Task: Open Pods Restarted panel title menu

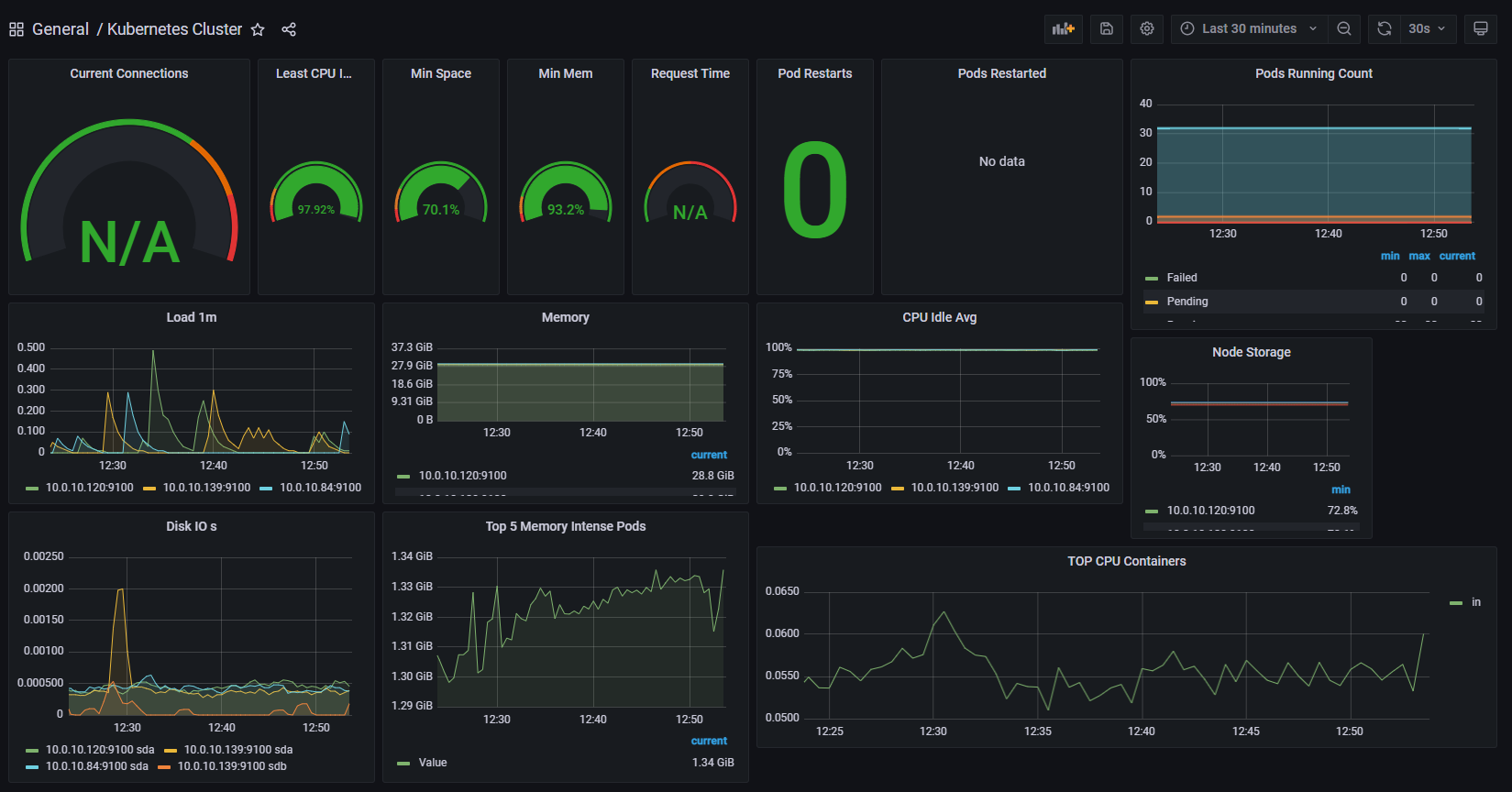Action: 1002,73
